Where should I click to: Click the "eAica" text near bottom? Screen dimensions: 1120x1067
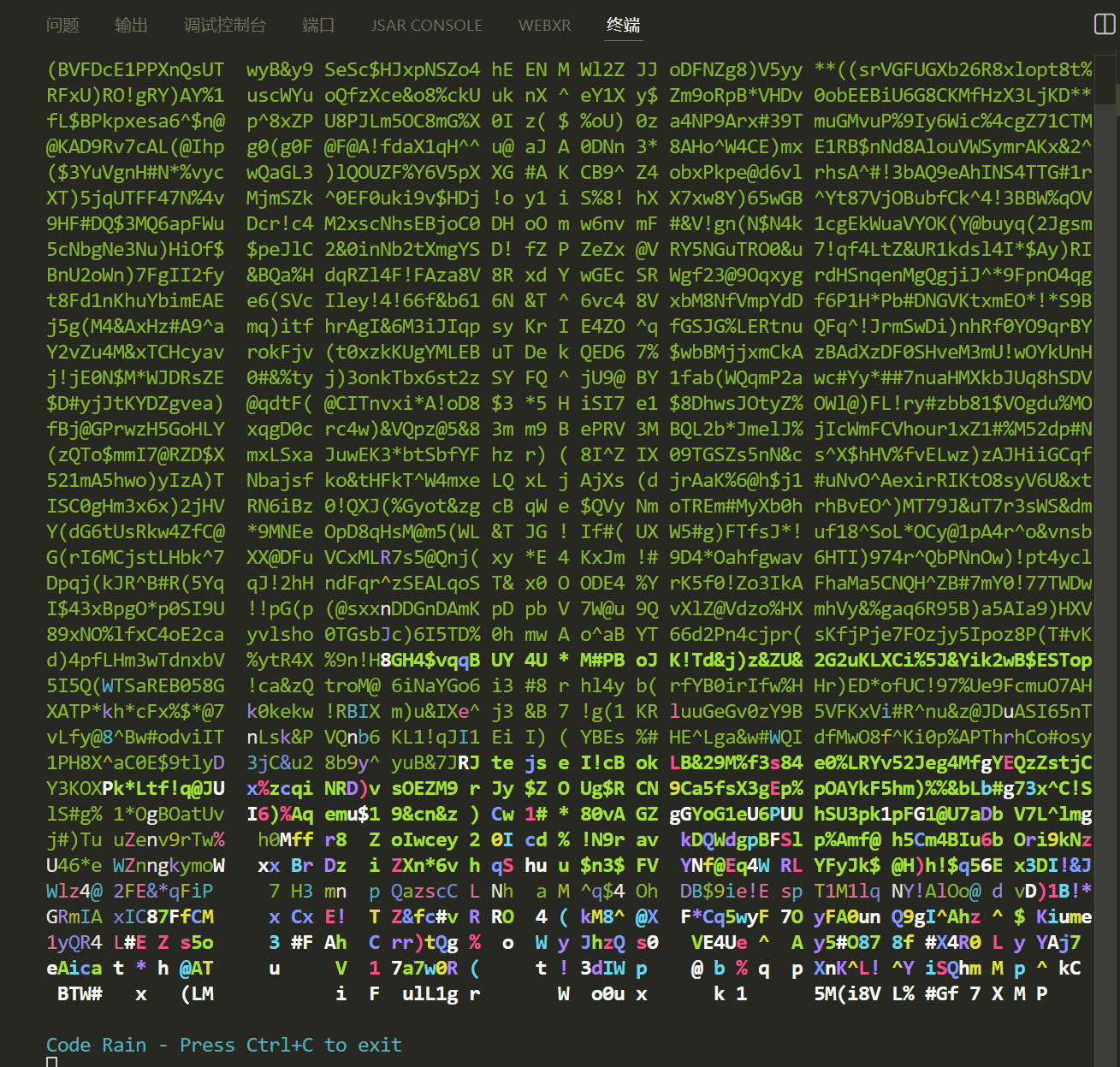coord(74,968)
